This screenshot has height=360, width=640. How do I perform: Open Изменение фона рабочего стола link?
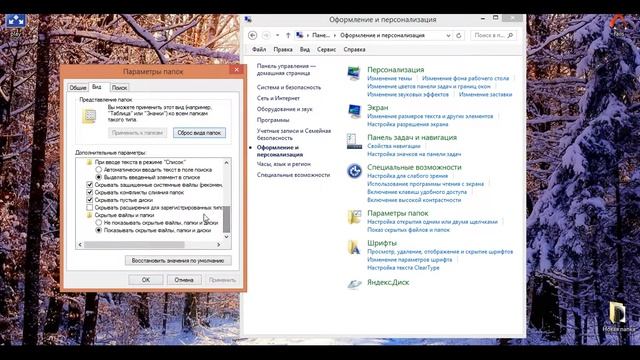[465, 78]
